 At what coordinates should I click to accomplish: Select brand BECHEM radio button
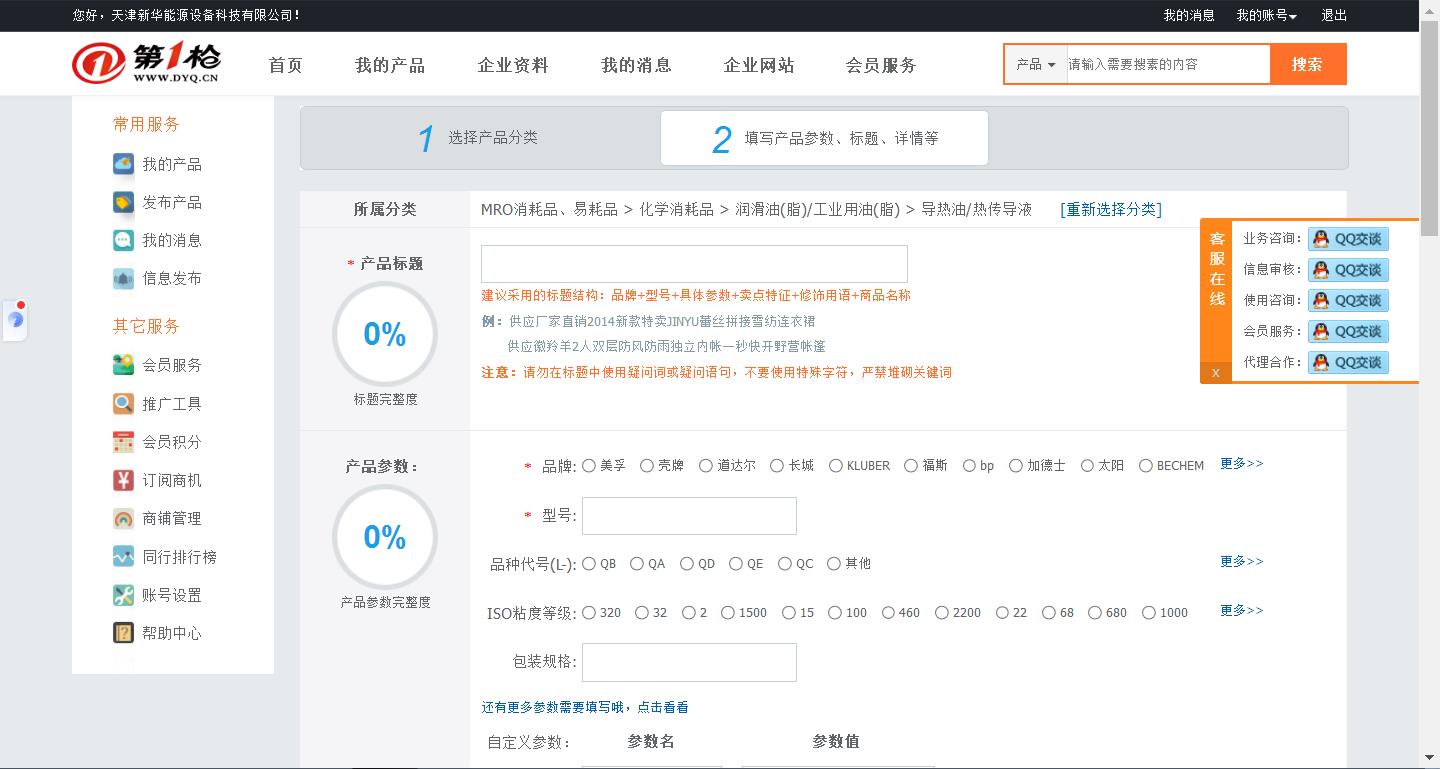1146,465
